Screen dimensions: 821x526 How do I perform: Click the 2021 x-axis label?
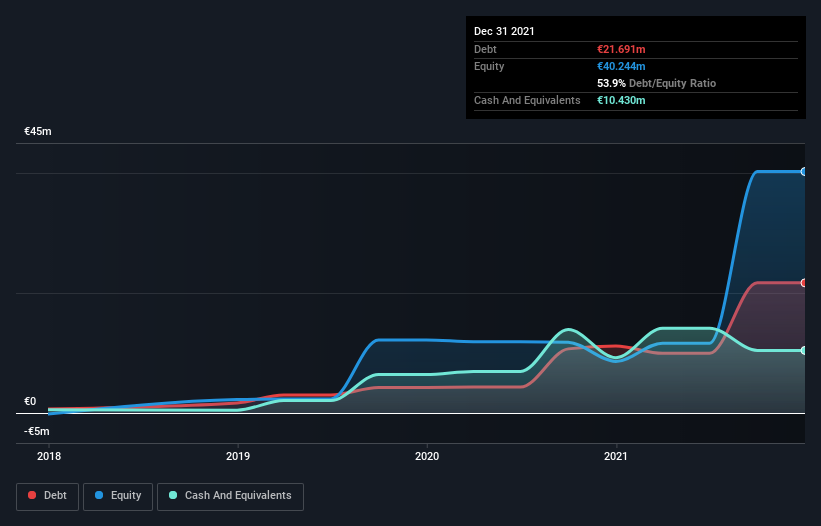[x=616, y=456]
